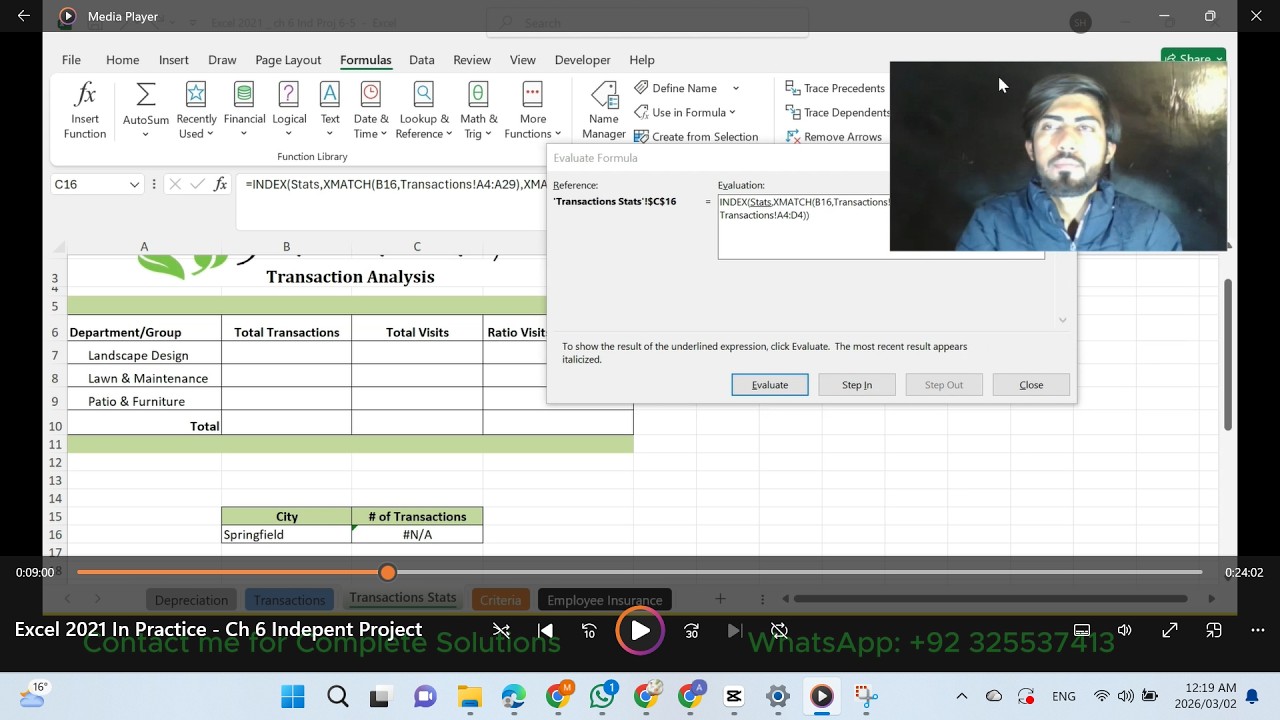Click Insert Function fx icon in ribbon
Image resolution: width=1280 pixels, height=720 pixels.
[85, 110]
